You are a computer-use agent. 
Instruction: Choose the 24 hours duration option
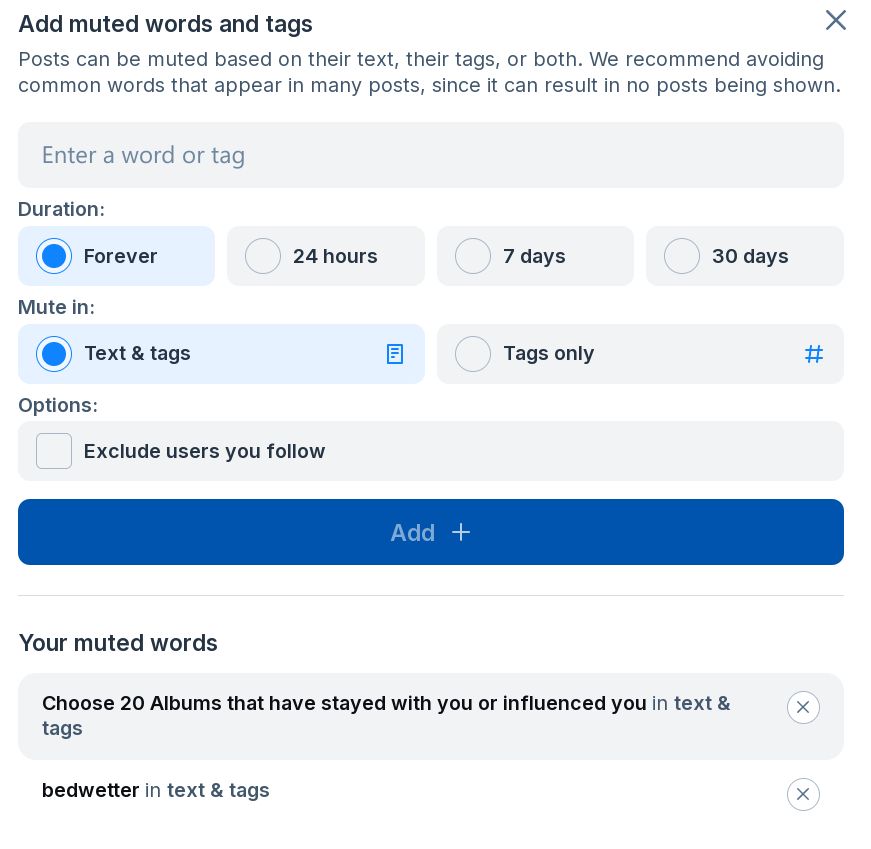[x=263, y=256]
